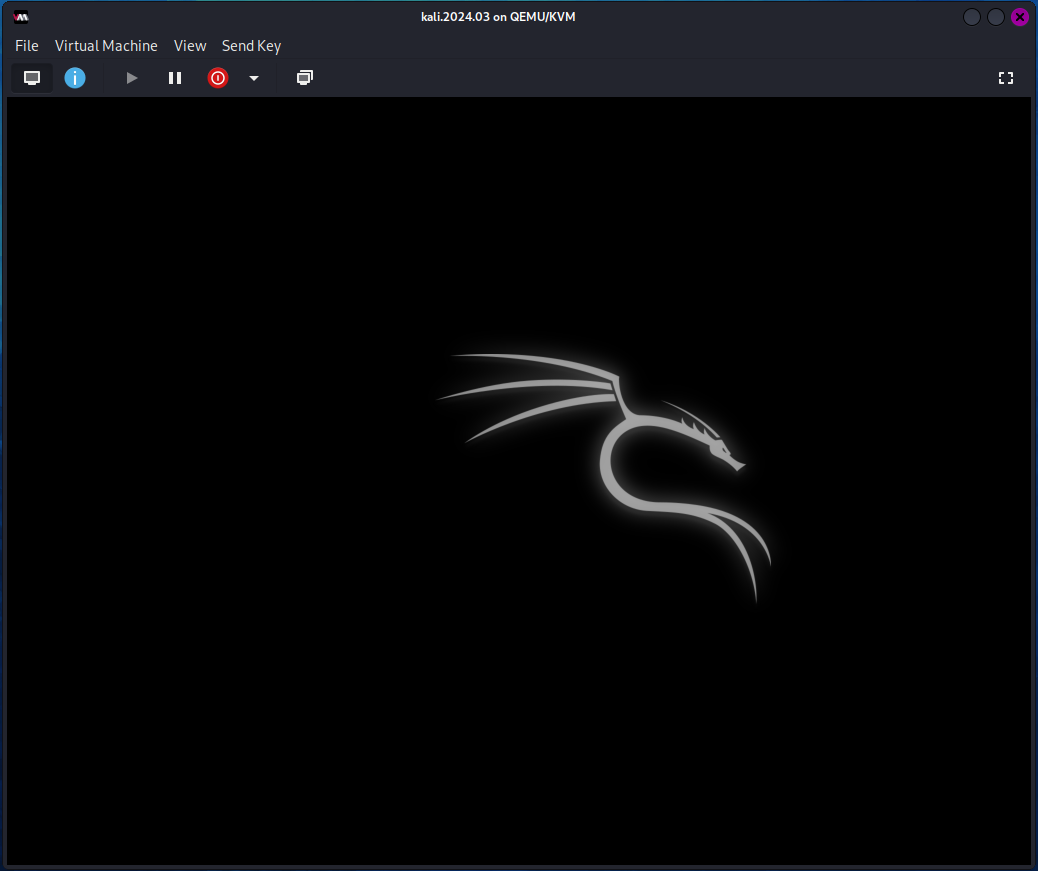Viewport: 1038px width, 871px height.
Task: Maximize the kali.2024.03 window
Action: click(996, 17)
